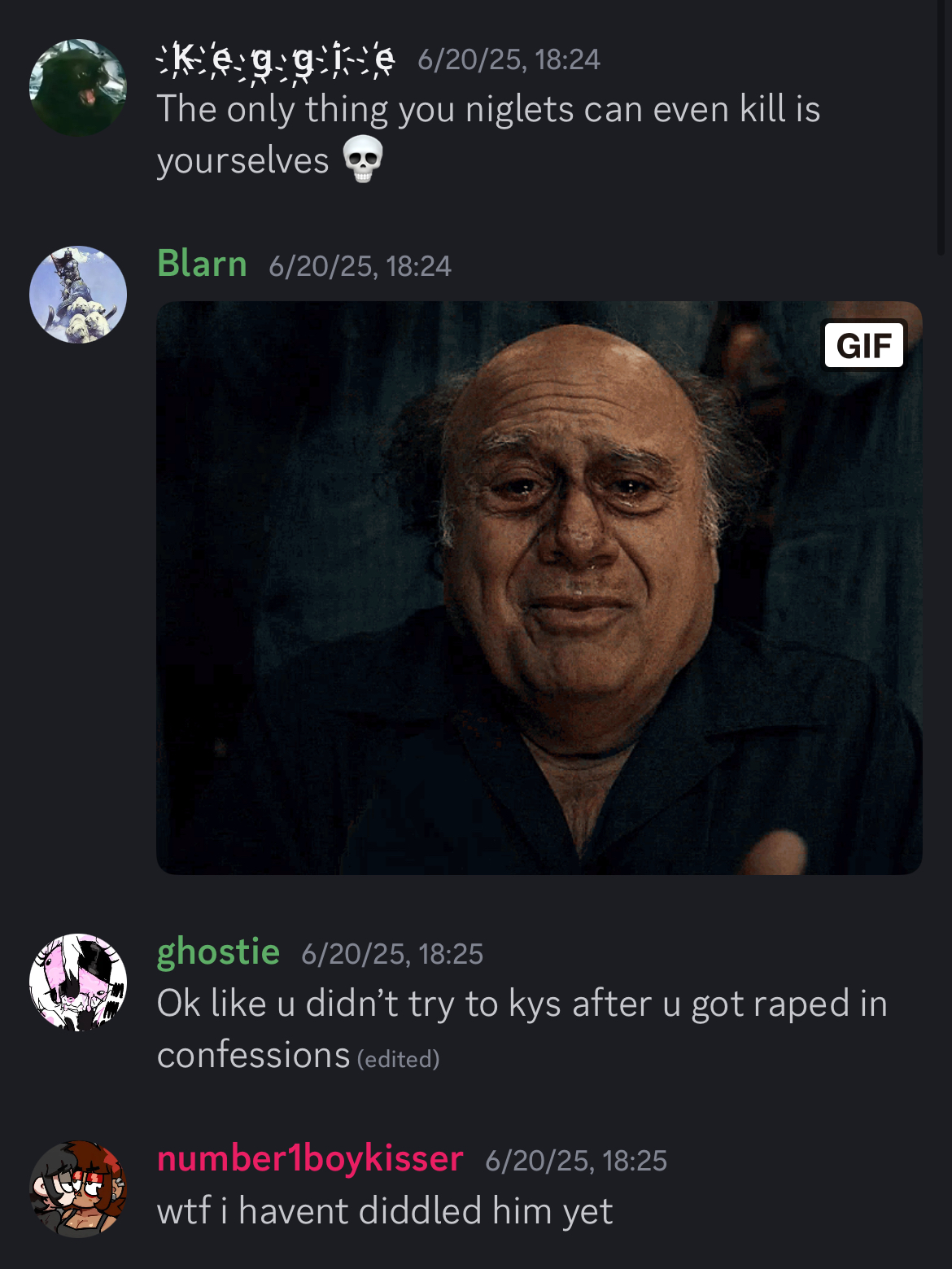952x1269 pixels.
Task: Select the decorated Keggie username
Action: pyautogui.click(x=275, y=59)
